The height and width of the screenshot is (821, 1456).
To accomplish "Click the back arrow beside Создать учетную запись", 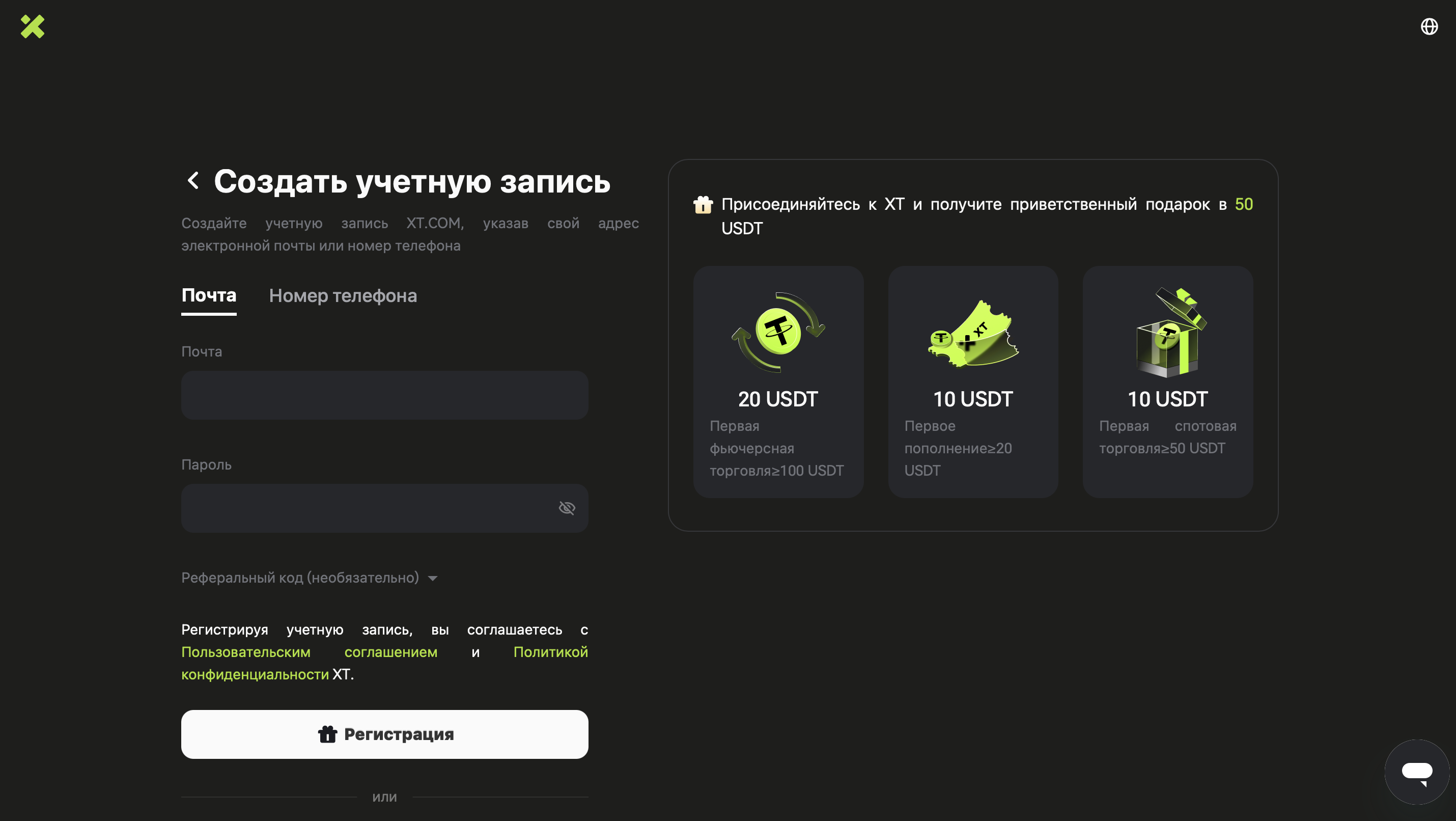I will [193, 181].
